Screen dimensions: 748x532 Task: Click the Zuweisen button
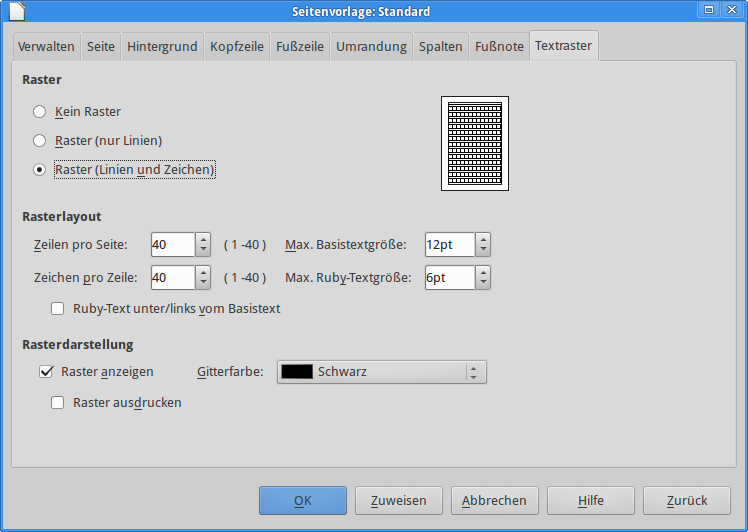(398, 501)
